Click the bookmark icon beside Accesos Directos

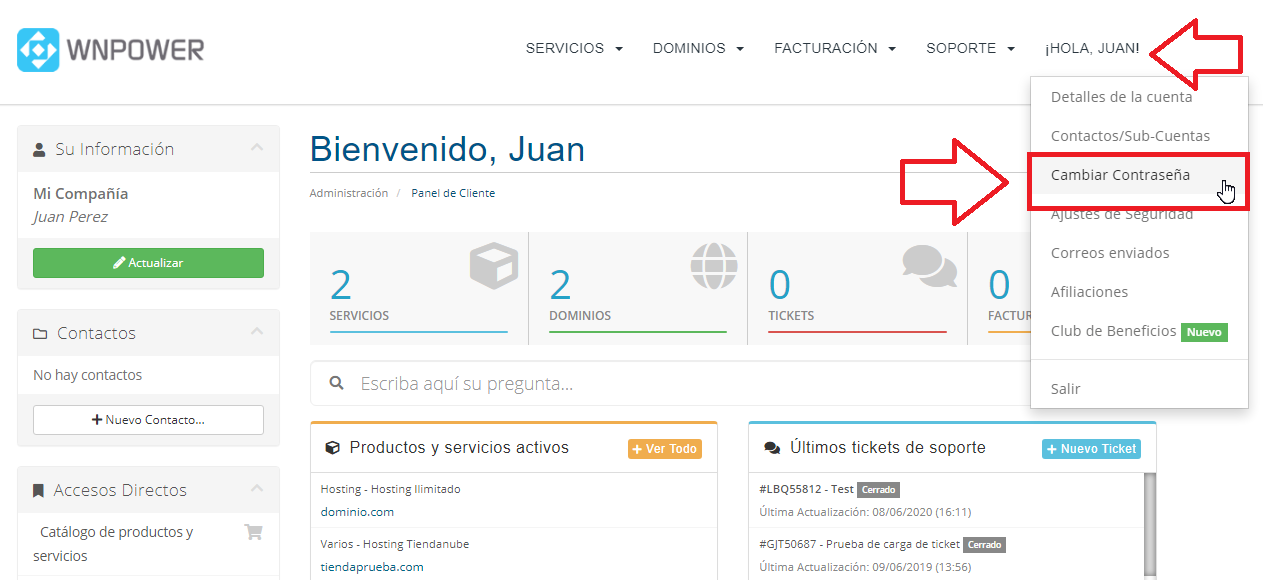(39, 491)
